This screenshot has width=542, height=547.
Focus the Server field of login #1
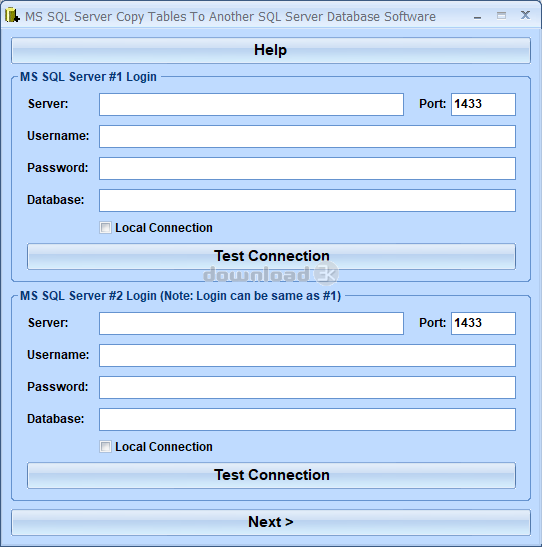[251, 104]
